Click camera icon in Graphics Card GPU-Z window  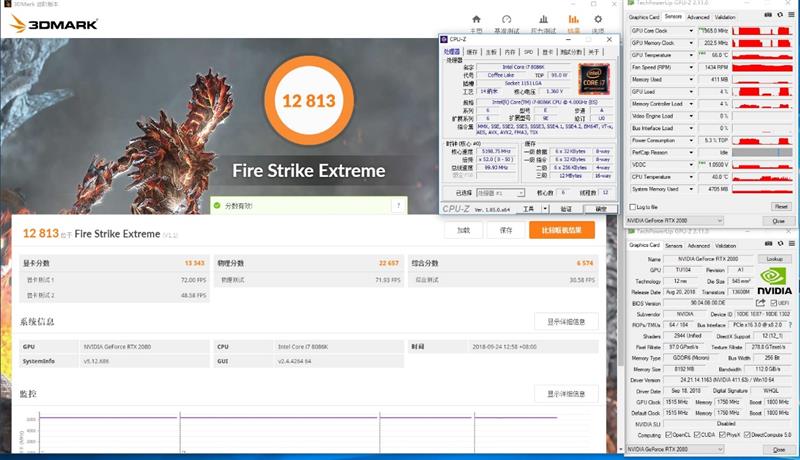[x=768, y=244]
